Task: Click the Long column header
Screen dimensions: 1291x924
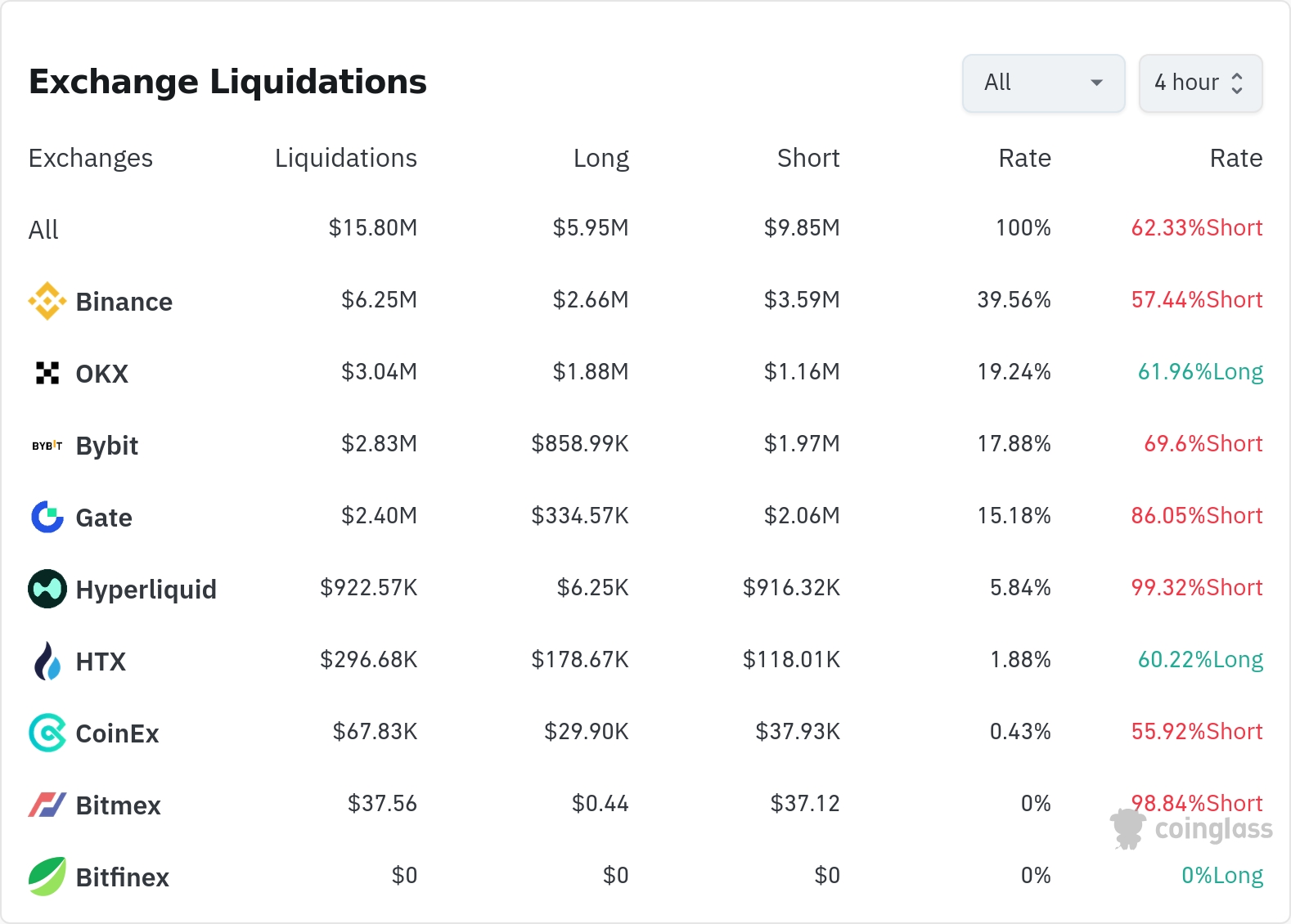Action: coord(601,158)
